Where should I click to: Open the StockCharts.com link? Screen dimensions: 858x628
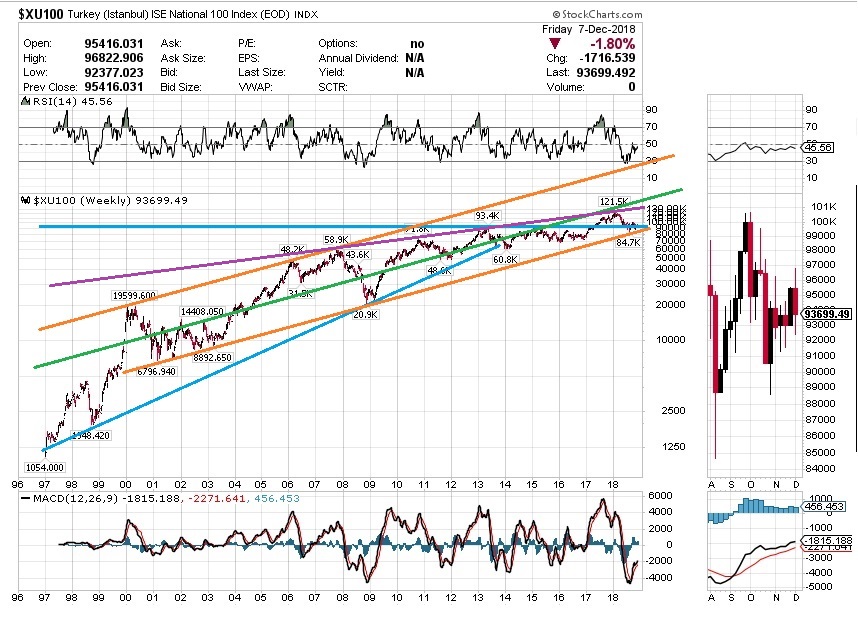pos(601,14)
